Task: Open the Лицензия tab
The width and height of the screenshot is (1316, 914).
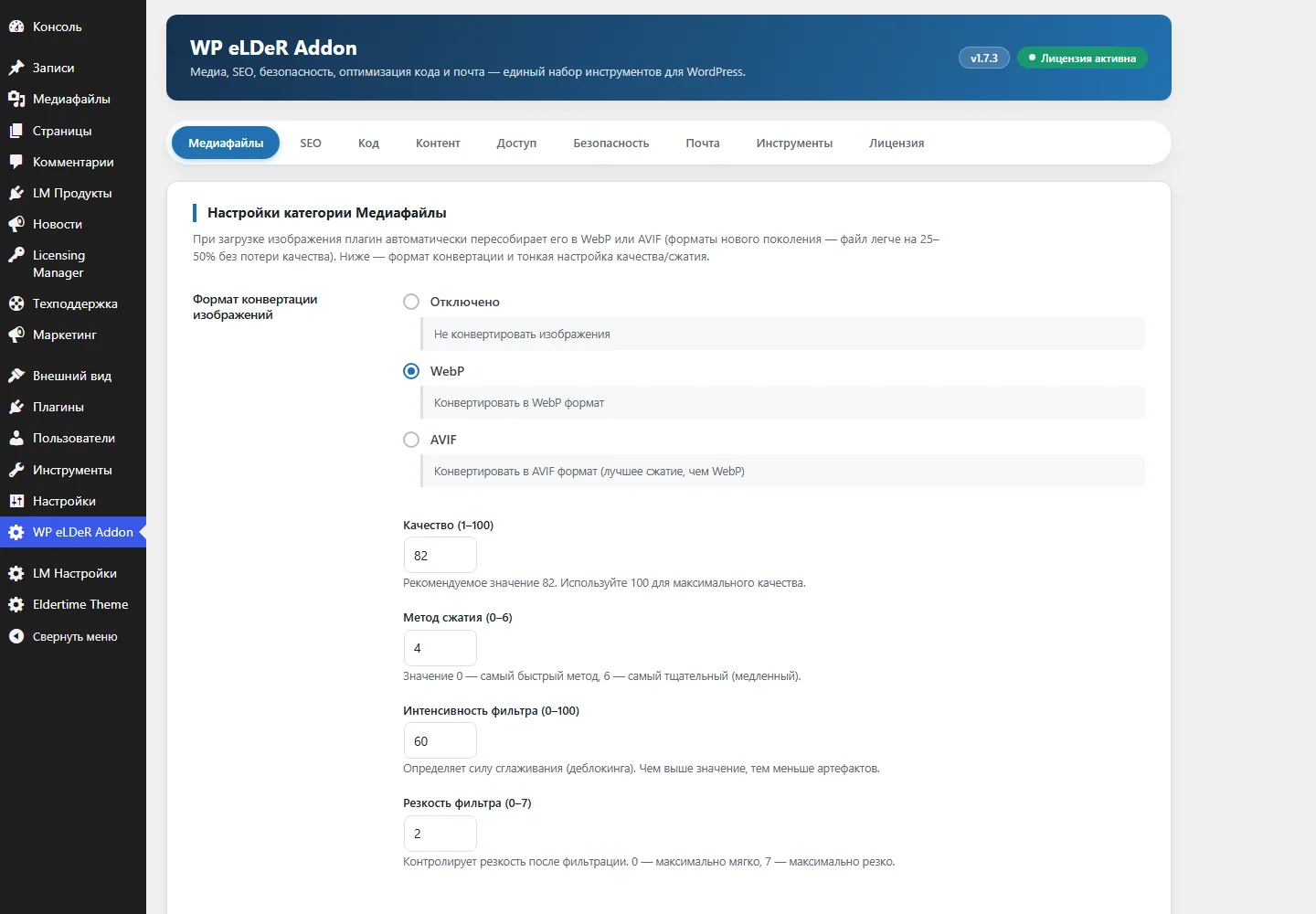Action: 897,143
